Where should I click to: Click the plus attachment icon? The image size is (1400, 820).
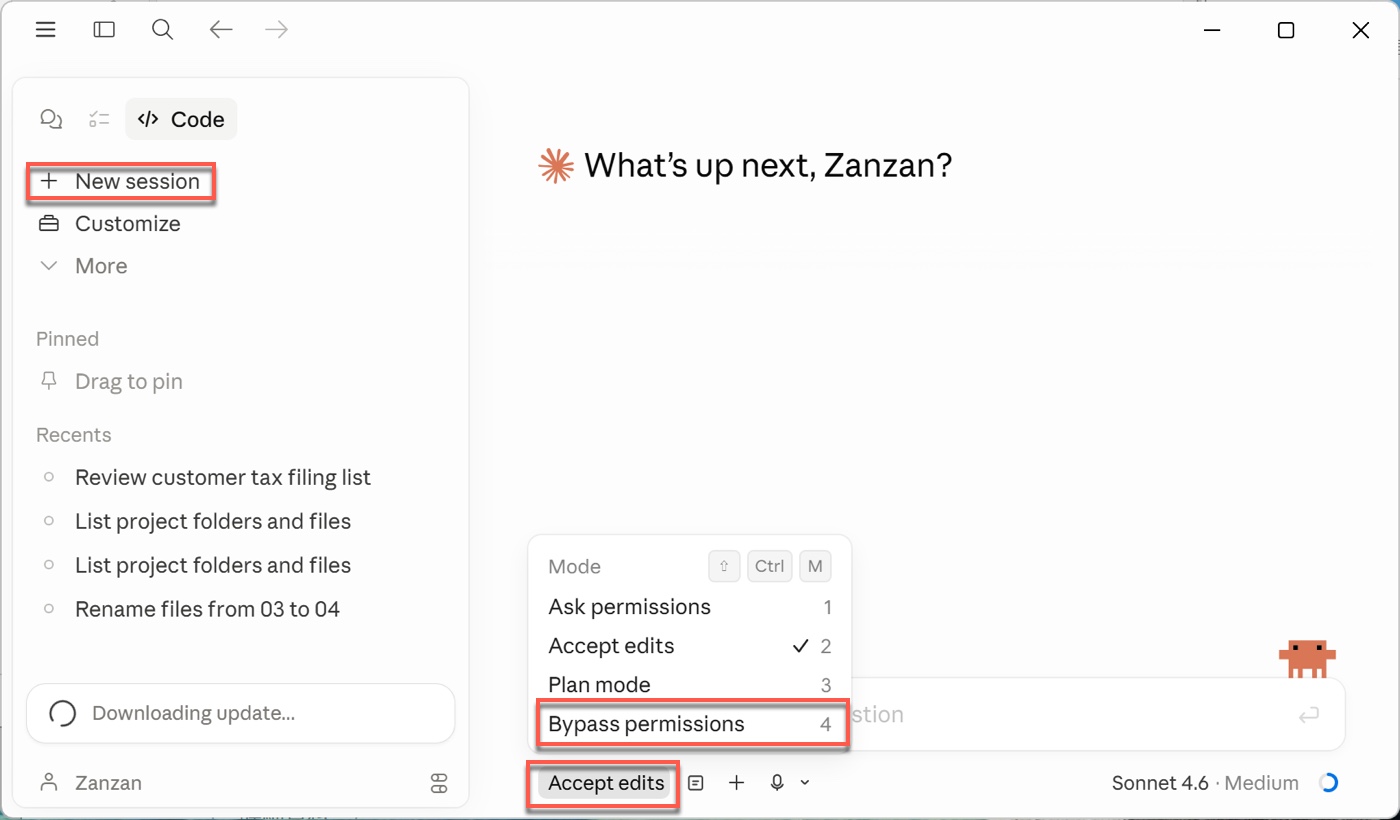[736, 783]
